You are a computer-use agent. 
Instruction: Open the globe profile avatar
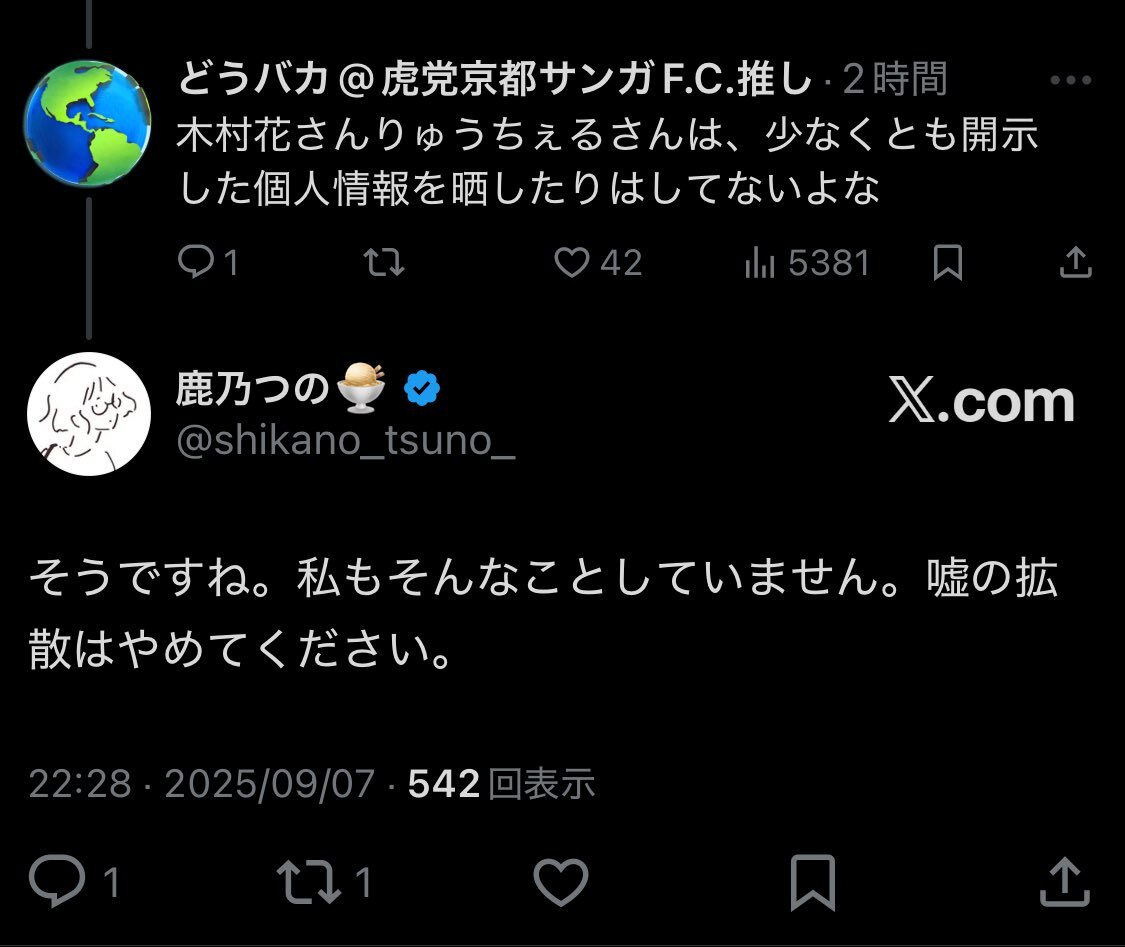pyautogui.click(x=88, y=124)
